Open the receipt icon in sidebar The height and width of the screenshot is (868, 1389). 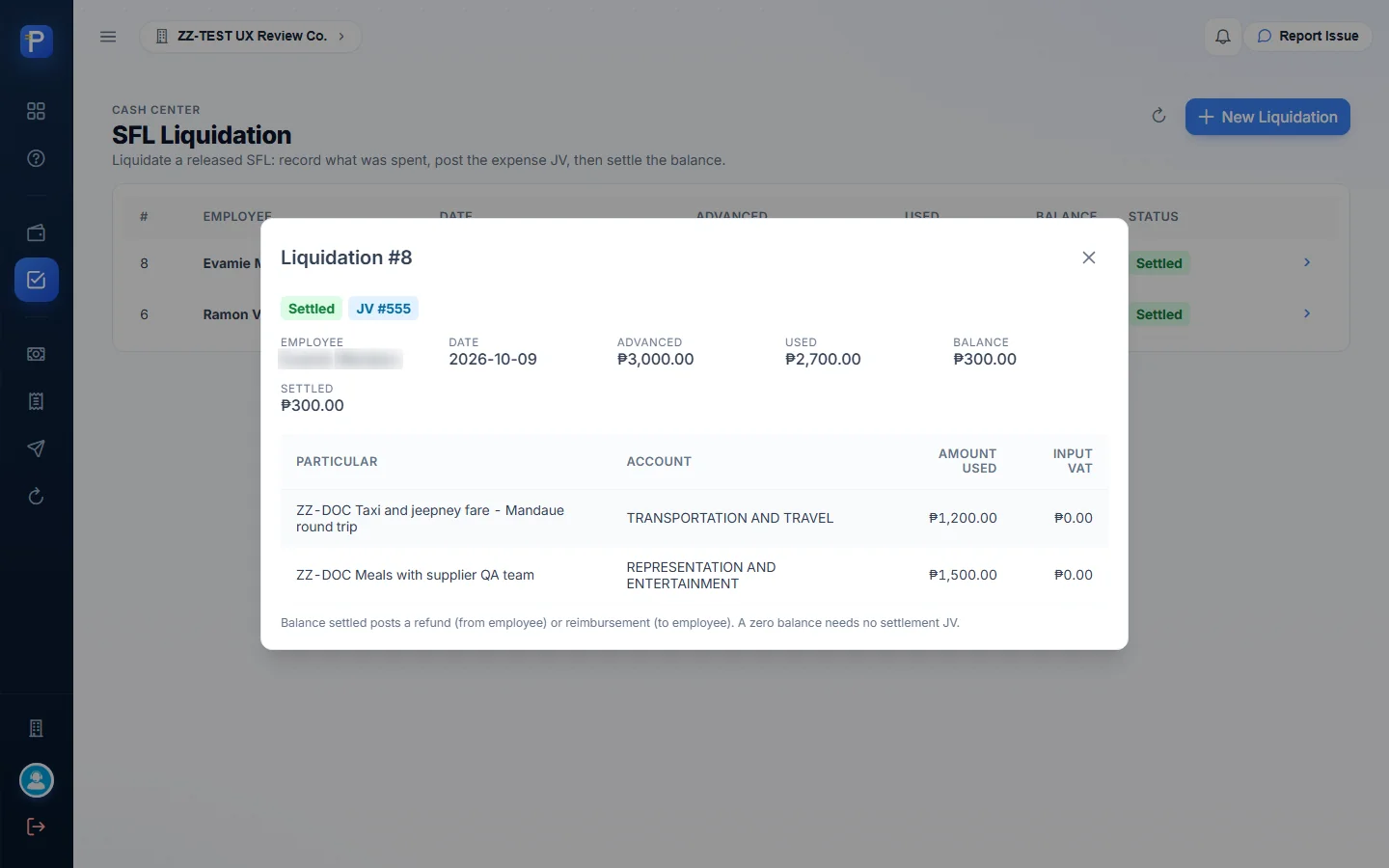tap(36, 401)
